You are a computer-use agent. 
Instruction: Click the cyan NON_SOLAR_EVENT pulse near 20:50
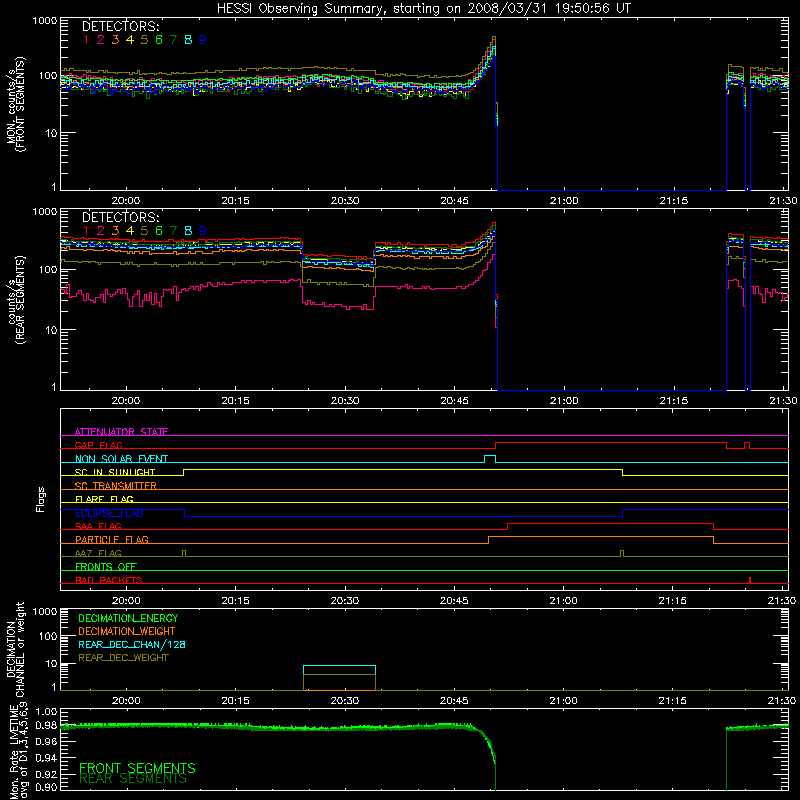(490, 459)
